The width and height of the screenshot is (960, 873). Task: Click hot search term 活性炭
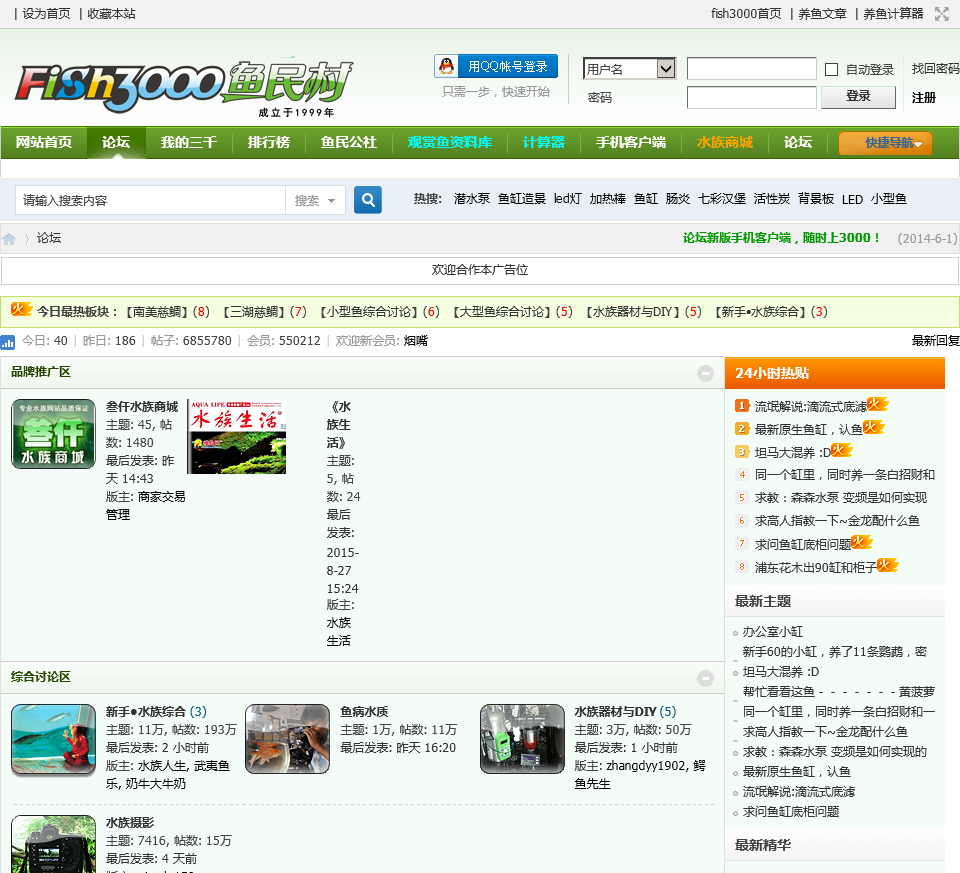[771, 198]
